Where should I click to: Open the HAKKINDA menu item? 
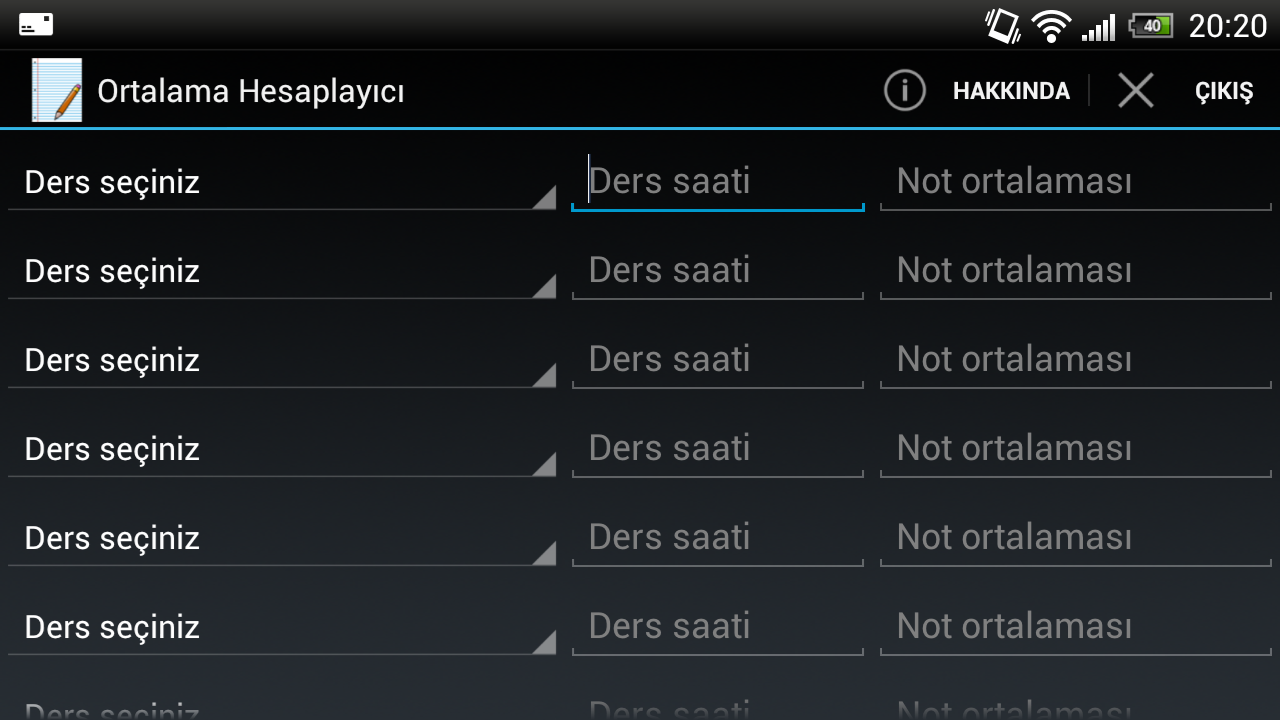tap(1011, 91)
